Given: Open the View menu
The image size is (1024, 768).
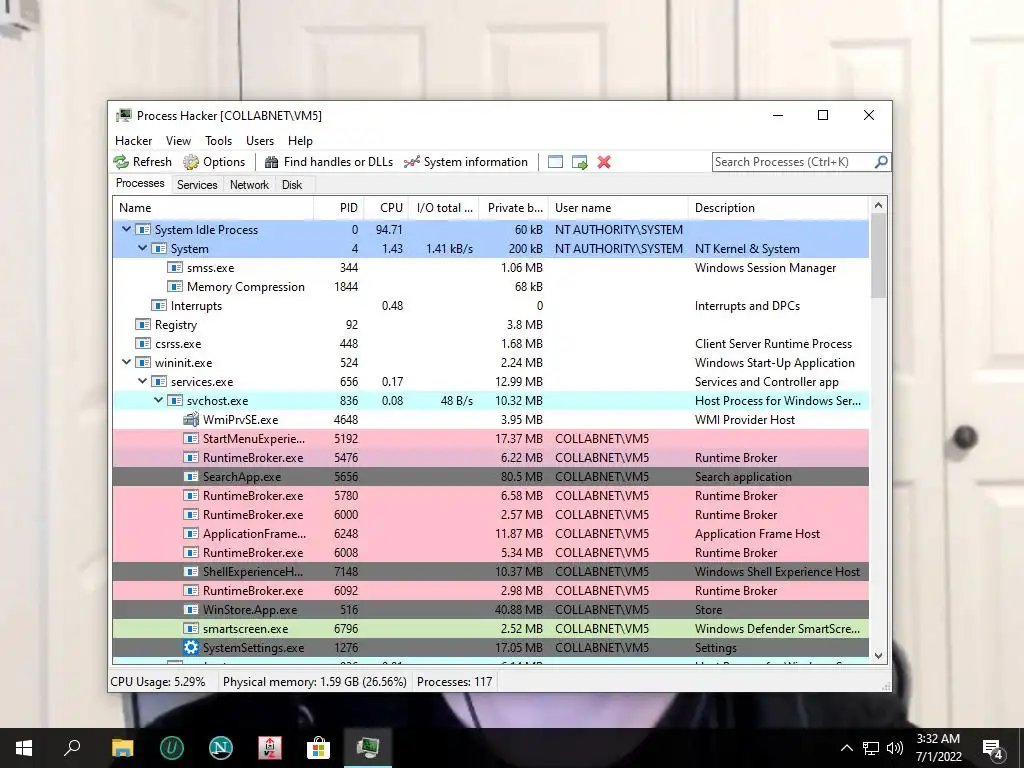Looking at the screenshot, I should click(x=178, y=140).
